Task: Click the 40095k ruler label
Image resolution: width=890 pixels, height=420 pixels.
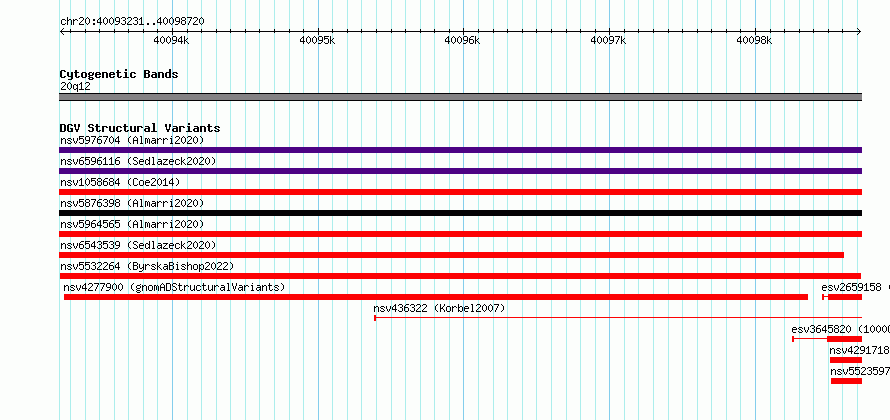Action: click(317, 40)
